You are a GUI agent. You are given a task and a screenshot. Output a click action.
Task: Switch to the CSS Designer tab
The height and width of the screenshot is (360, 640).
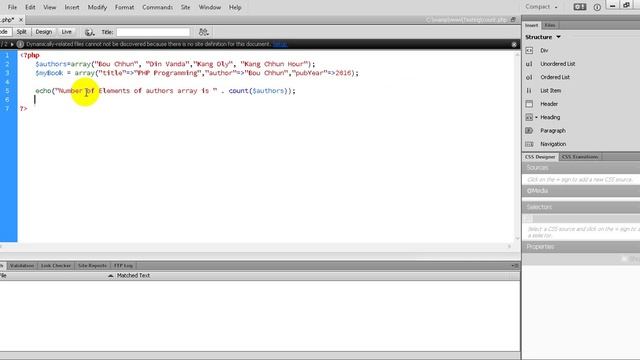click(540, 157)
